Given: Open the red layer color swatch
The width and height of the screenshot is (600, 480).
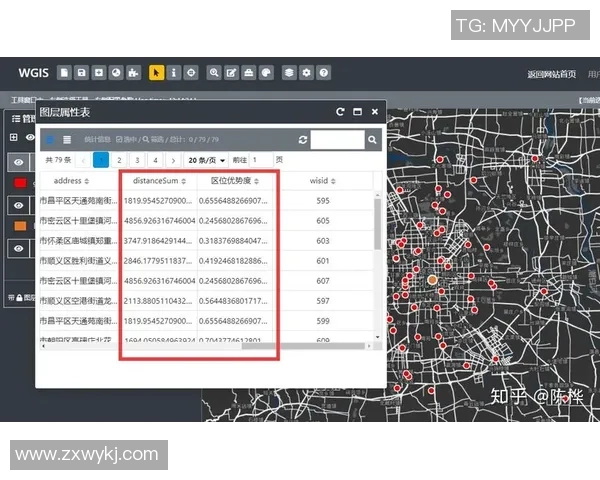Looking at the screenshot, I should click(20, 183).
